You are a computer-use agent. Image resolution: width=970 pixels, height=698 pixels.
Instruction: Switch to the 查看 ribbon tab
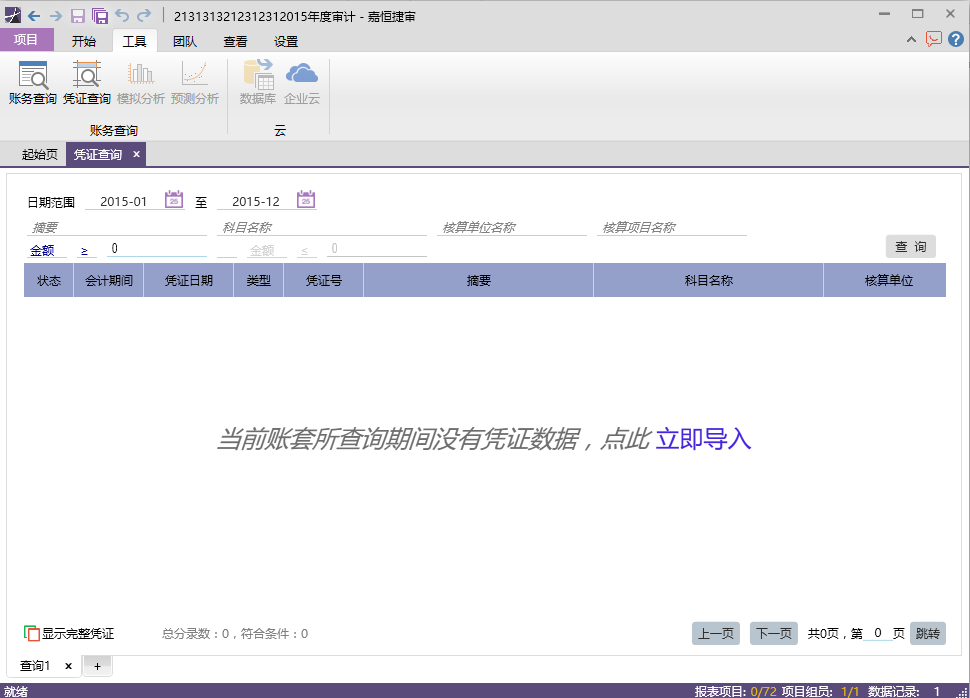tap(235, 41)
